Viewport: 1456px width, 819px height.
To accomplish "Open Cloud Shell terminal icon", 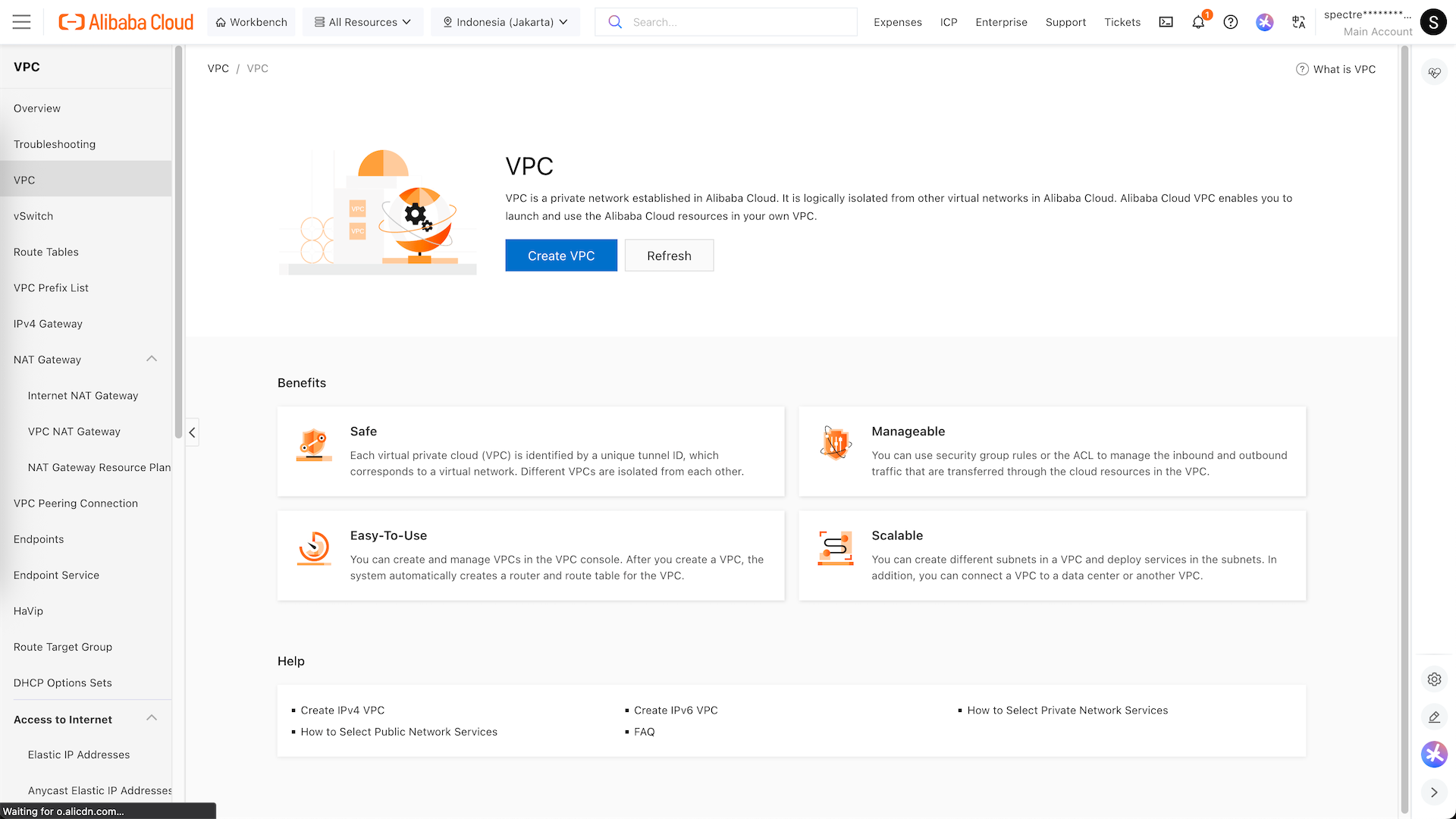I will click(x=1166, y=22).
